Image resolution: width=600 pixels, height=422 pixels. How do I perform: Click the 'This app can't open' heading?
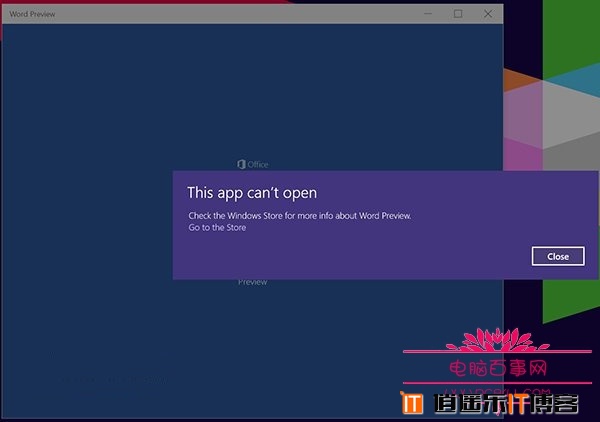(x=252, y=193)
